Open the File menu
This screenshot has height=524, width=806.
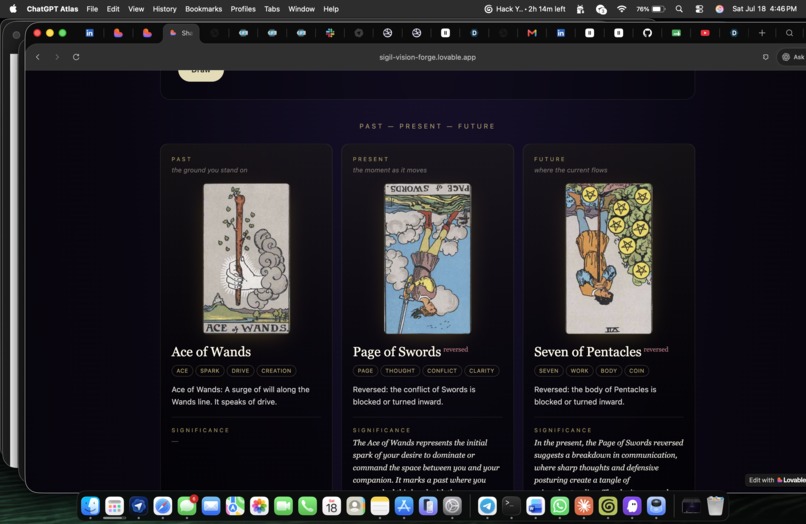[92, 9]
